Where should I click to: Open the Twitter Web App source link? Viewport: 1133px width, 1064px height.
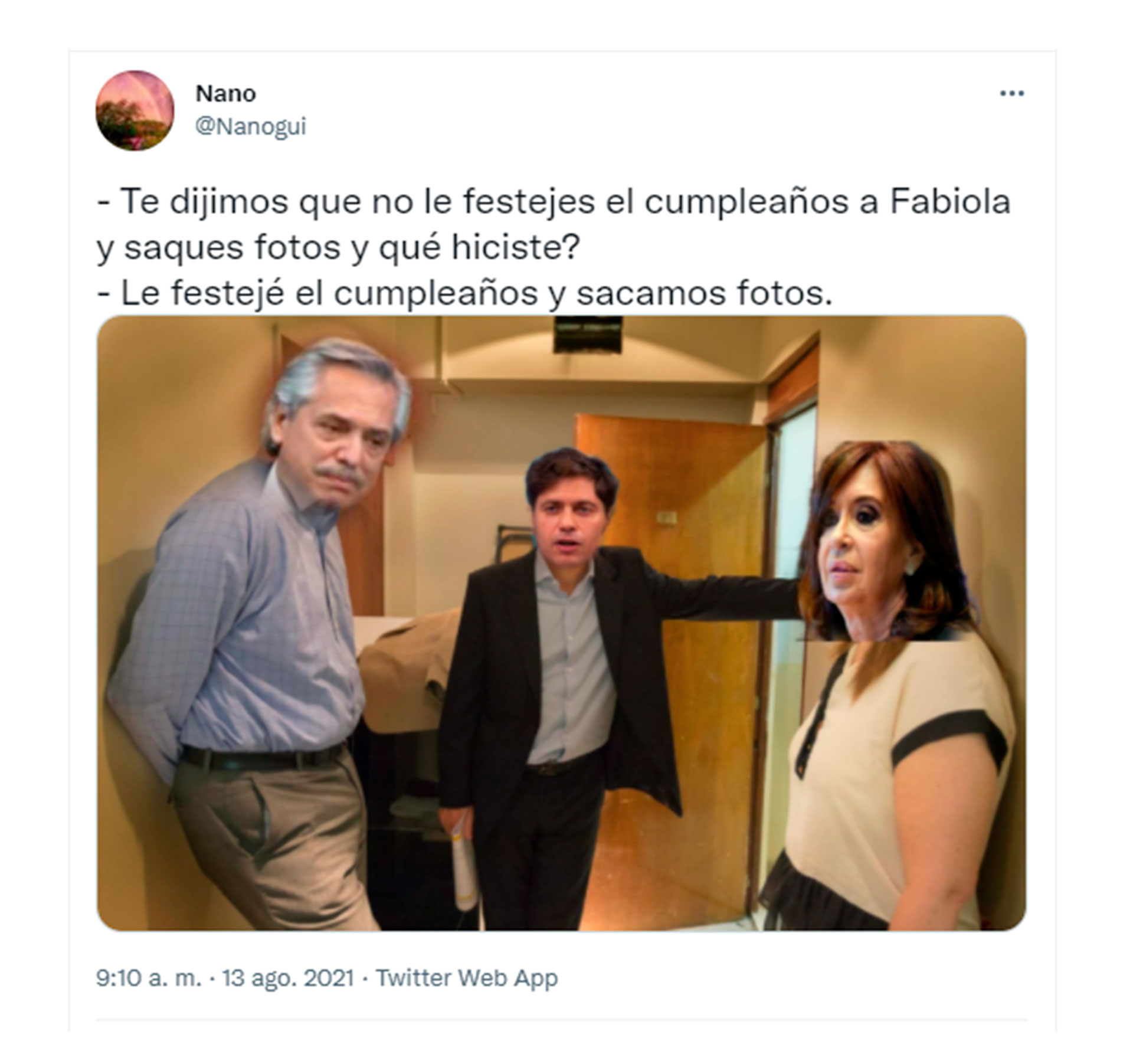point(467,978)
